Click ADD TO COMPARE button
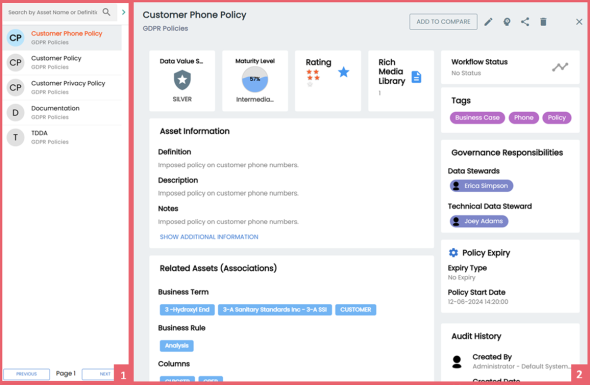Viewport: 590px width, 385px height. tap(443, 22)
